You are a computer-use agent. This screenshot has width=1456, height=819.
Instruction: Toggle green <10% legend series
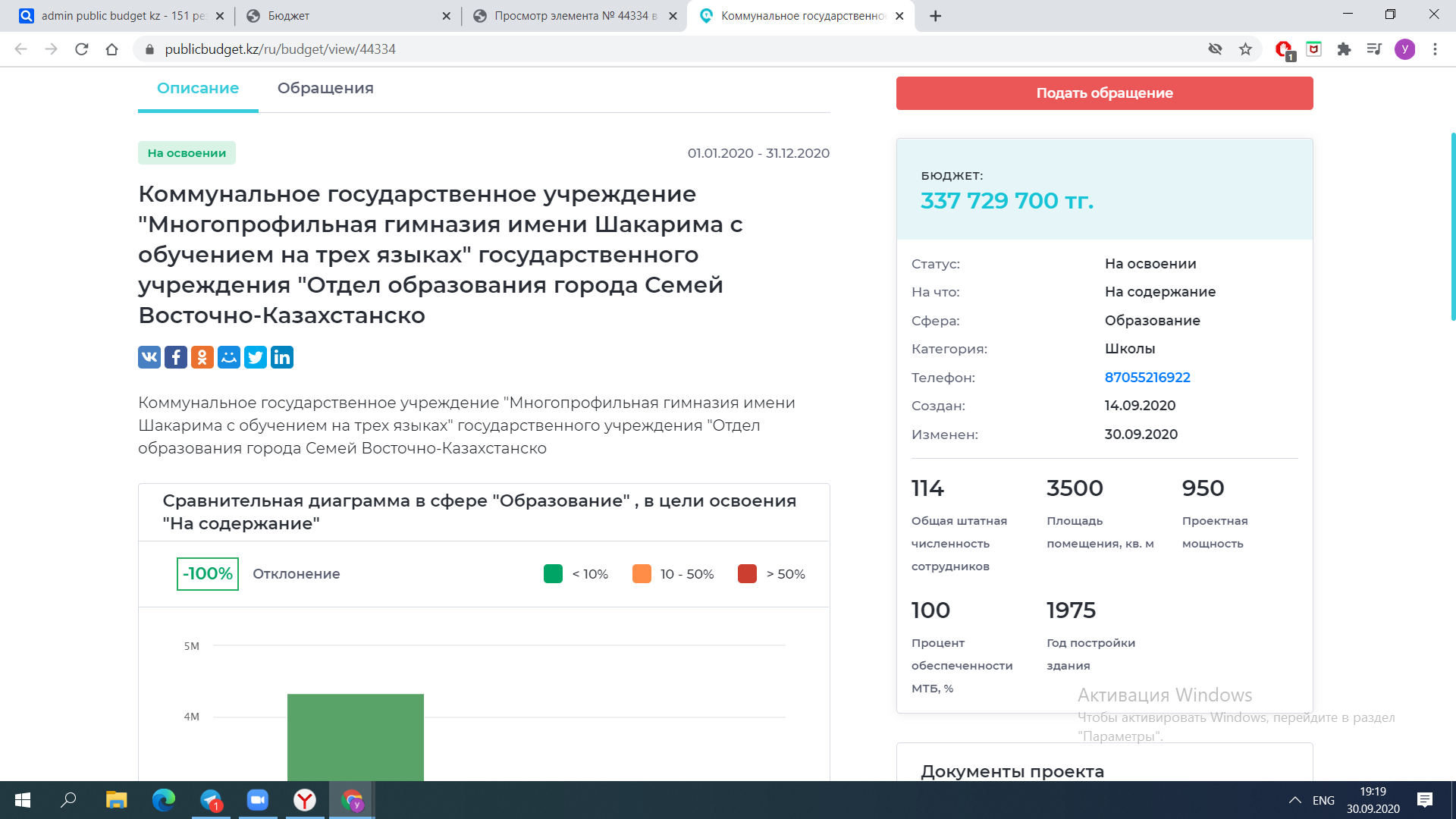[554, 574]
